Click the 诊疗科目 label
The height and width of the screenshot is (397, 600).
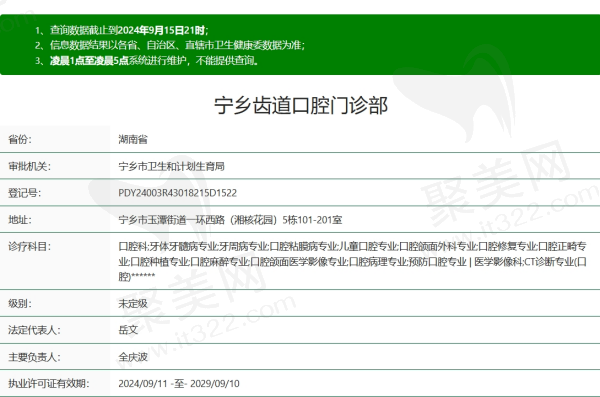click(29, 247)
